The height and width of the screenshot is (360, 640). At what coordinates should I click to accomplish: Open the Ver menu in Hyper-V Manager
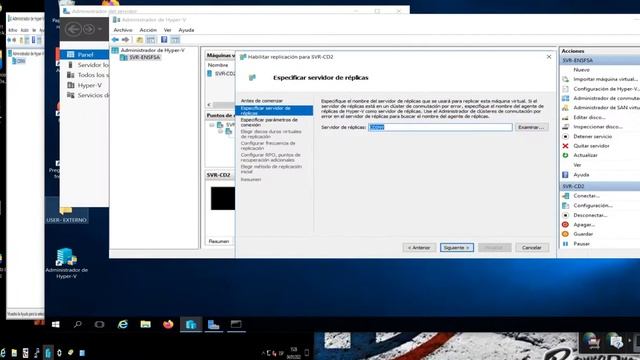pyautogui.click(x=167, y=30)
